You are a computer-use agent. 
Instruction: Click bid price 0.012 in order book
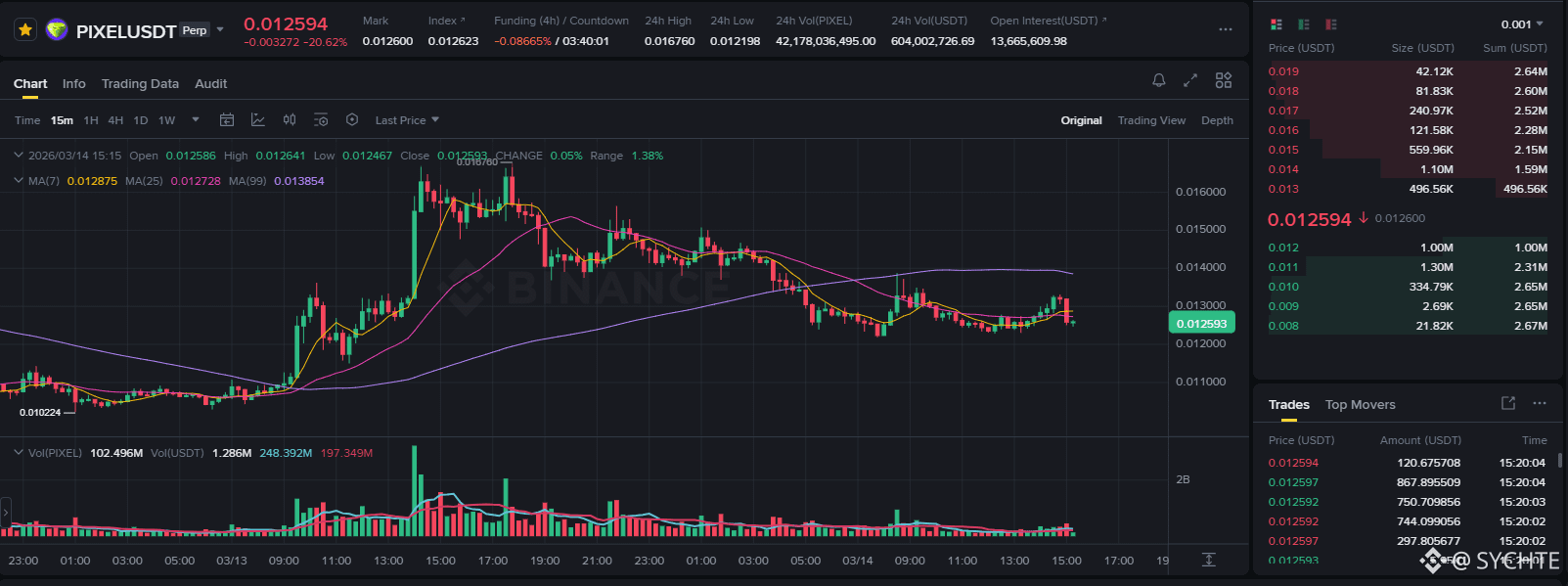pyautogui.click(x=1283, y=248)
